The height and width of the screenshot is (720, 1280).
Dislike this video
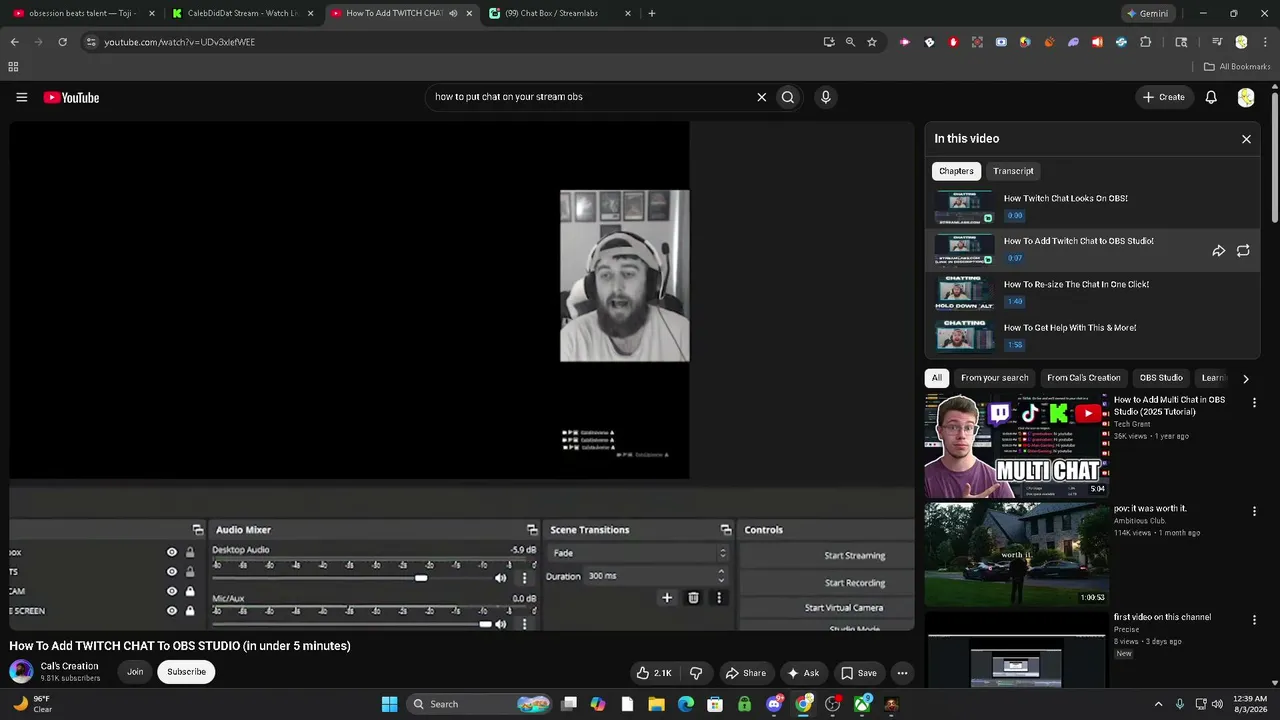pos(696,673)
